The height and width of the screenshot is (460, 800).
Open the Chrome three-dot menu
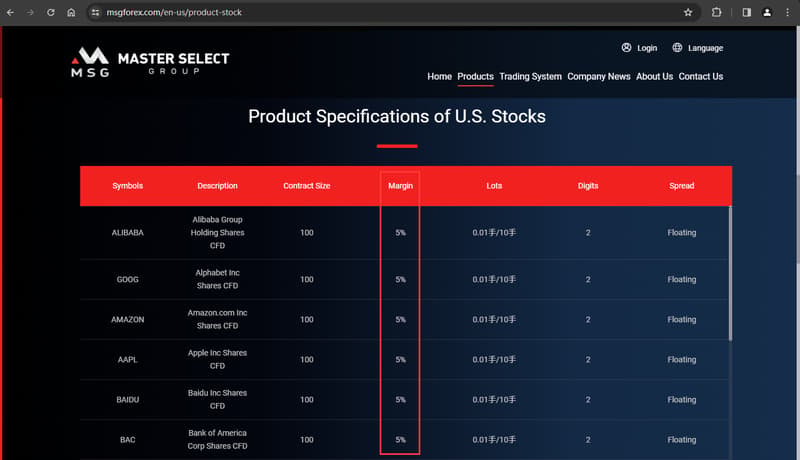[x=787, y=12]
